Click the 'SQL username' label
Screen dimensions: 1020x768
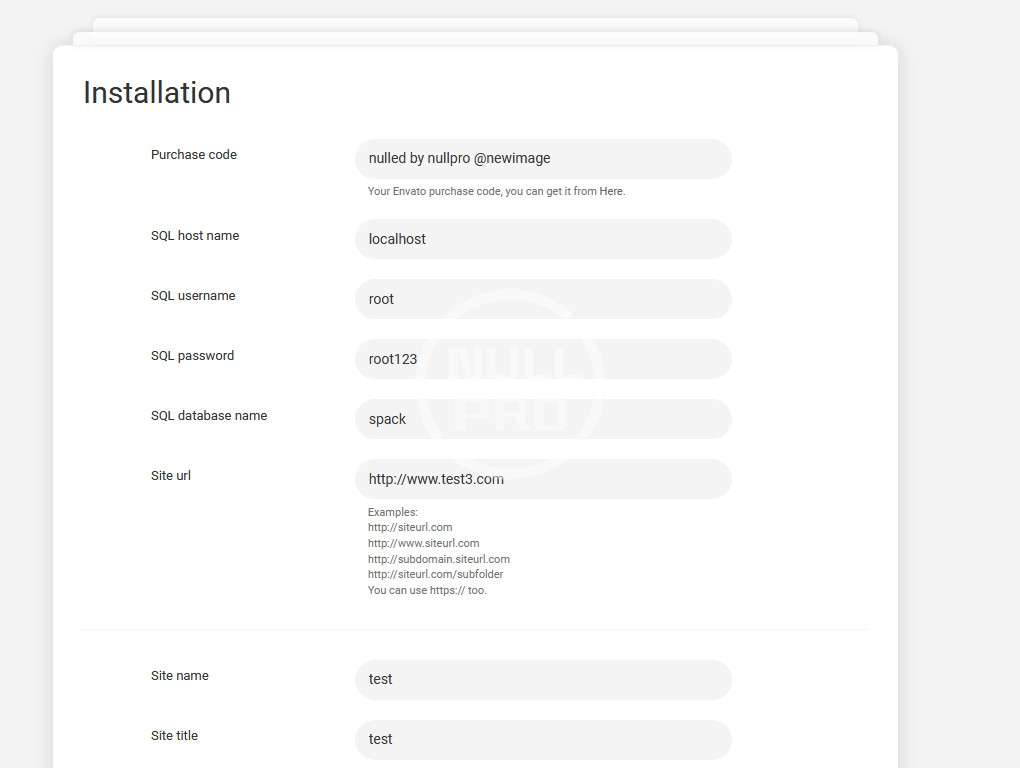(193, 296)
